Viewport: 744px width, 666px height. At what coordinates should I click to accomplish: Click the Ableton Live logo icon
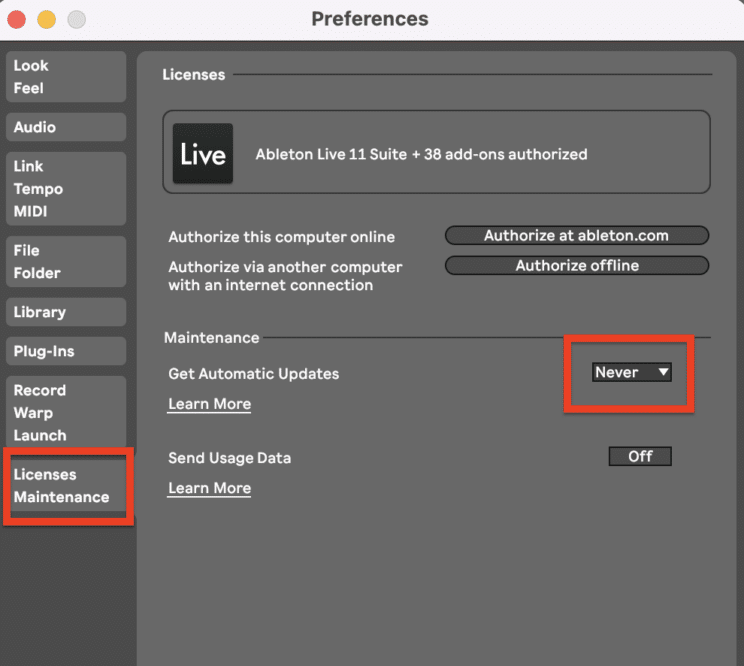tap(203, 153)
